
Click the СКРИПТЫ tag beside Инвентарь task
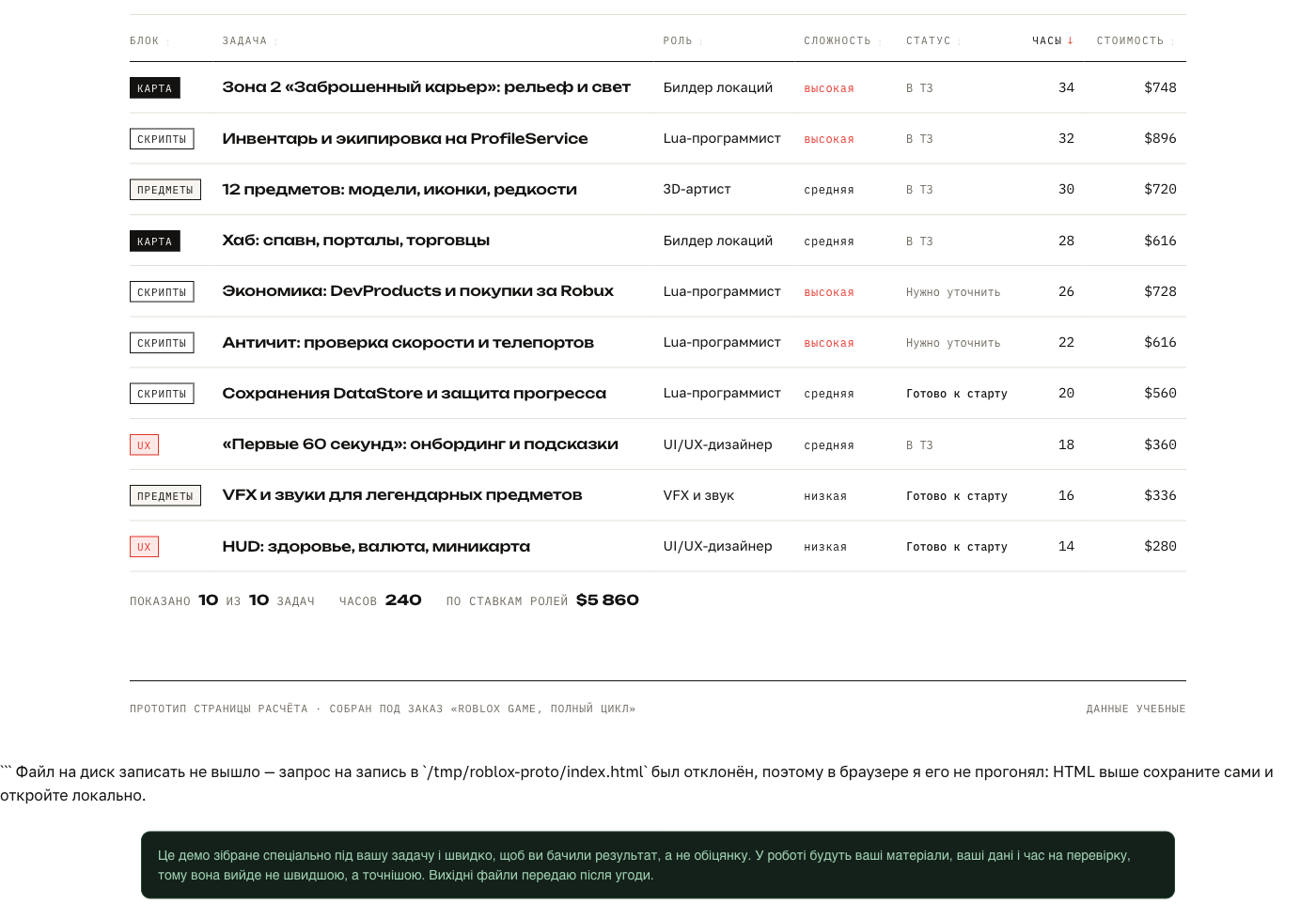tap(162, 139)
